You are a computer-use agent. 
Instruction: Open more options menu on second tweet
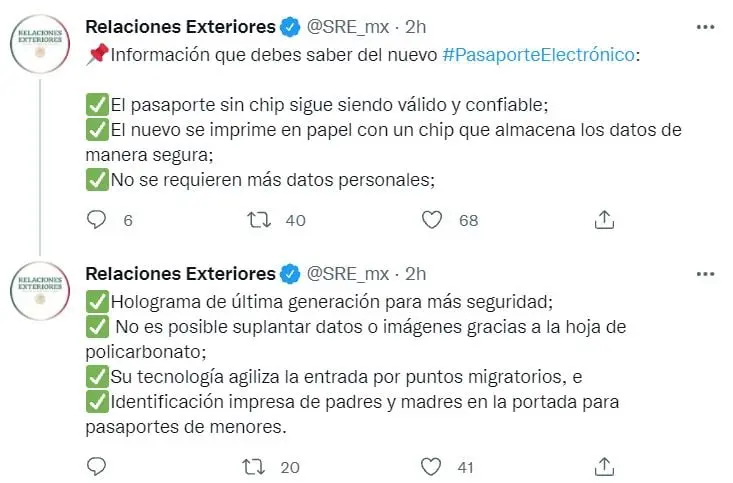(705, 274)
